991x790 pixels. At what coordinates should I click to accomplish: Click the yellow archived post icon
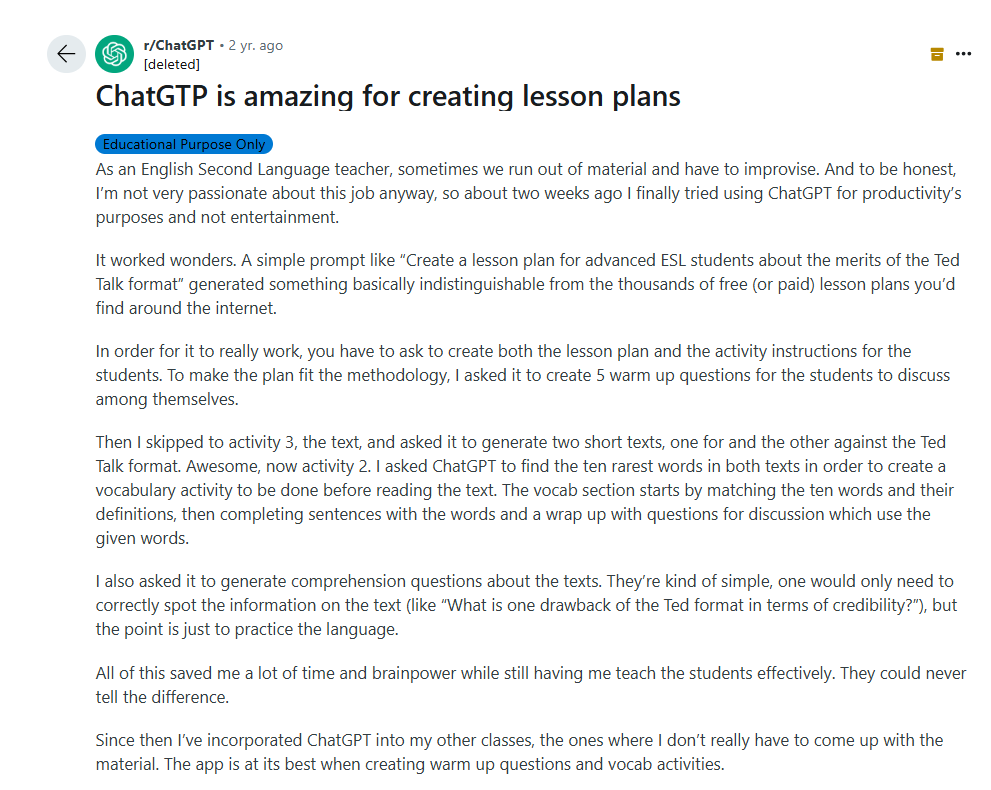pyautogui.click(x=937, y=54)
